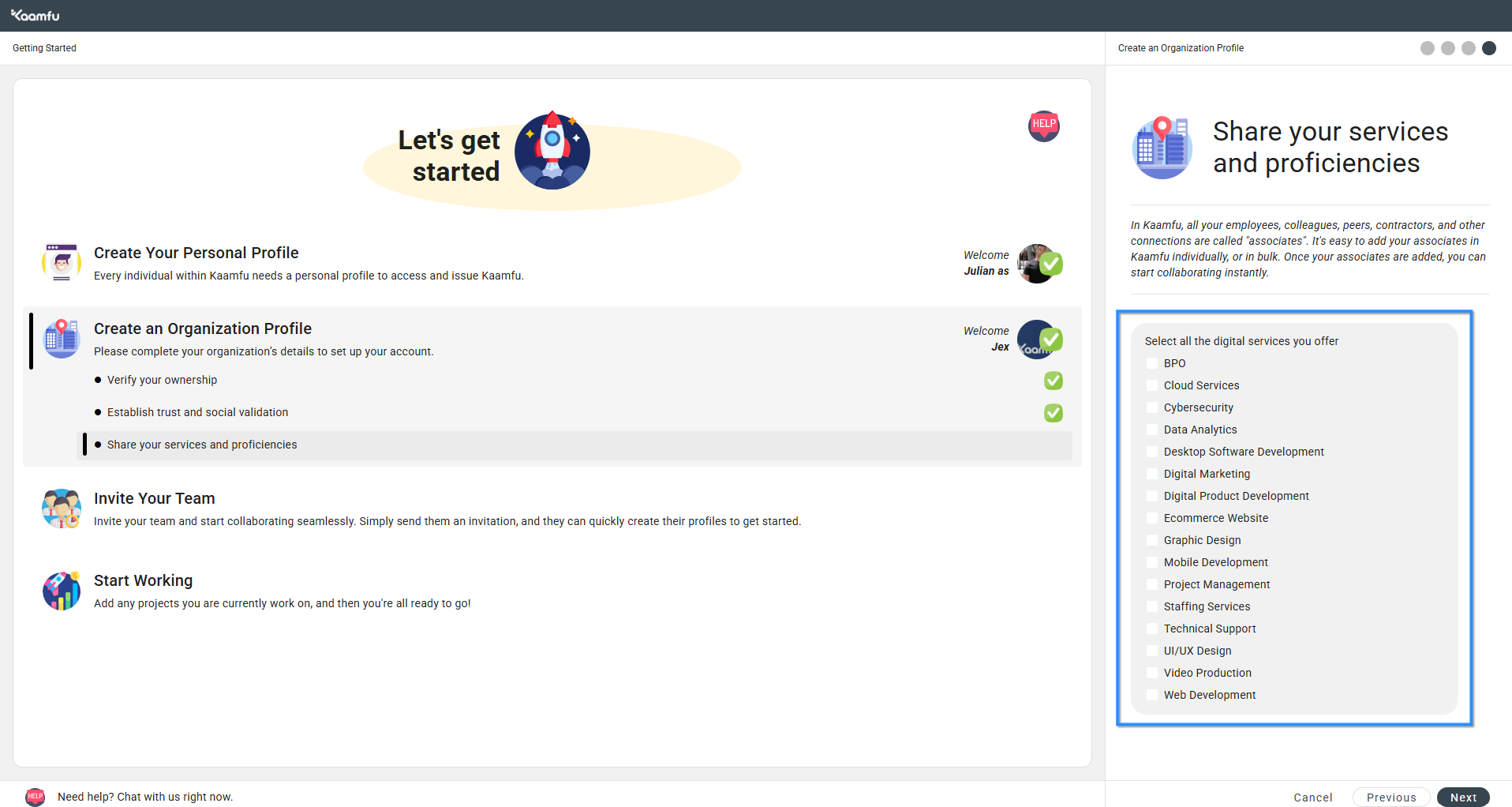The height and width of the screenshot is (807, 1512).
Task: Expand Create Your Personal Profile section
Action: coord(196,253)
